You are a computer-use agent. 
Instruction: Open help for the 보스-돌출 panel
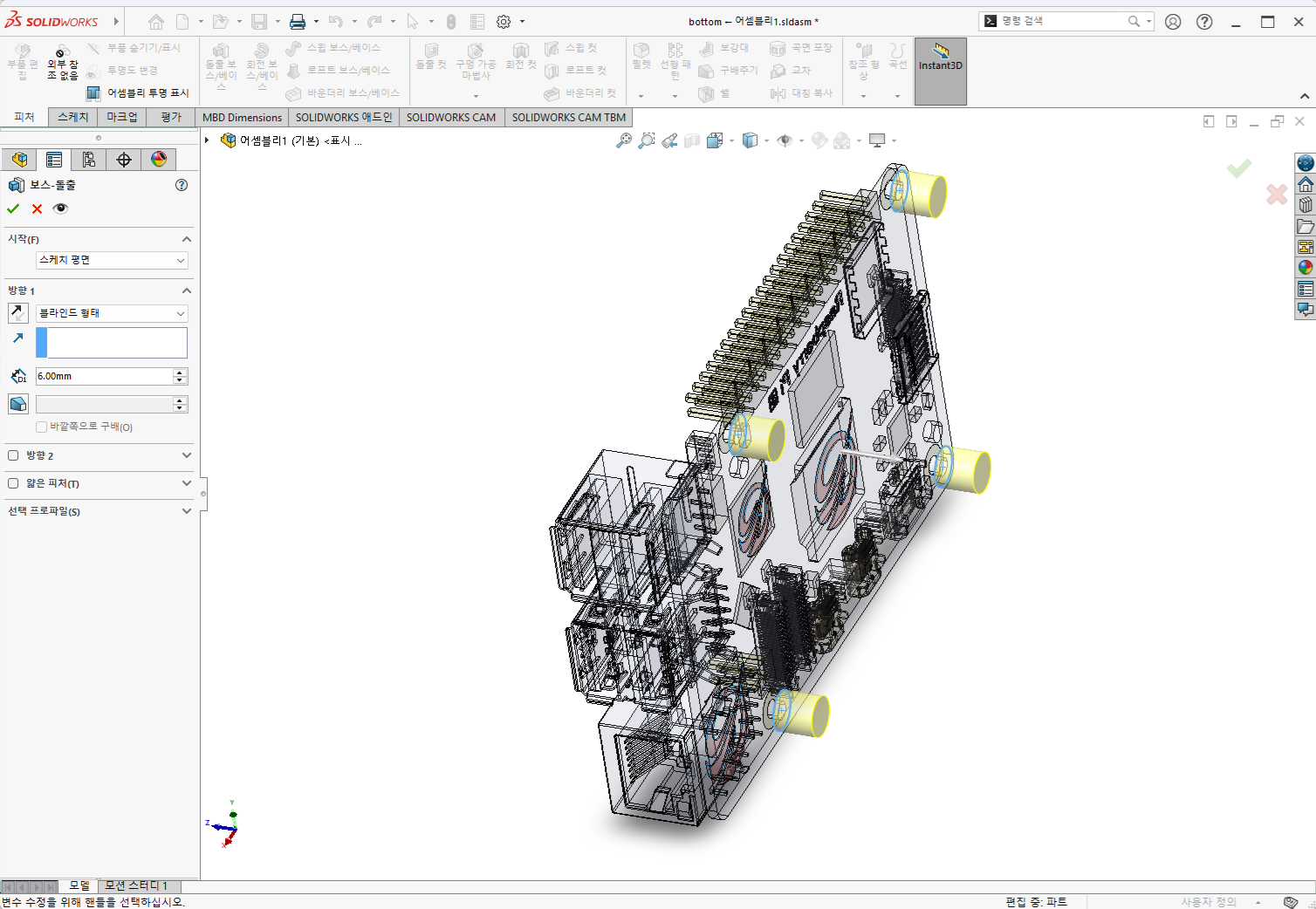click(x=182, y=185)
